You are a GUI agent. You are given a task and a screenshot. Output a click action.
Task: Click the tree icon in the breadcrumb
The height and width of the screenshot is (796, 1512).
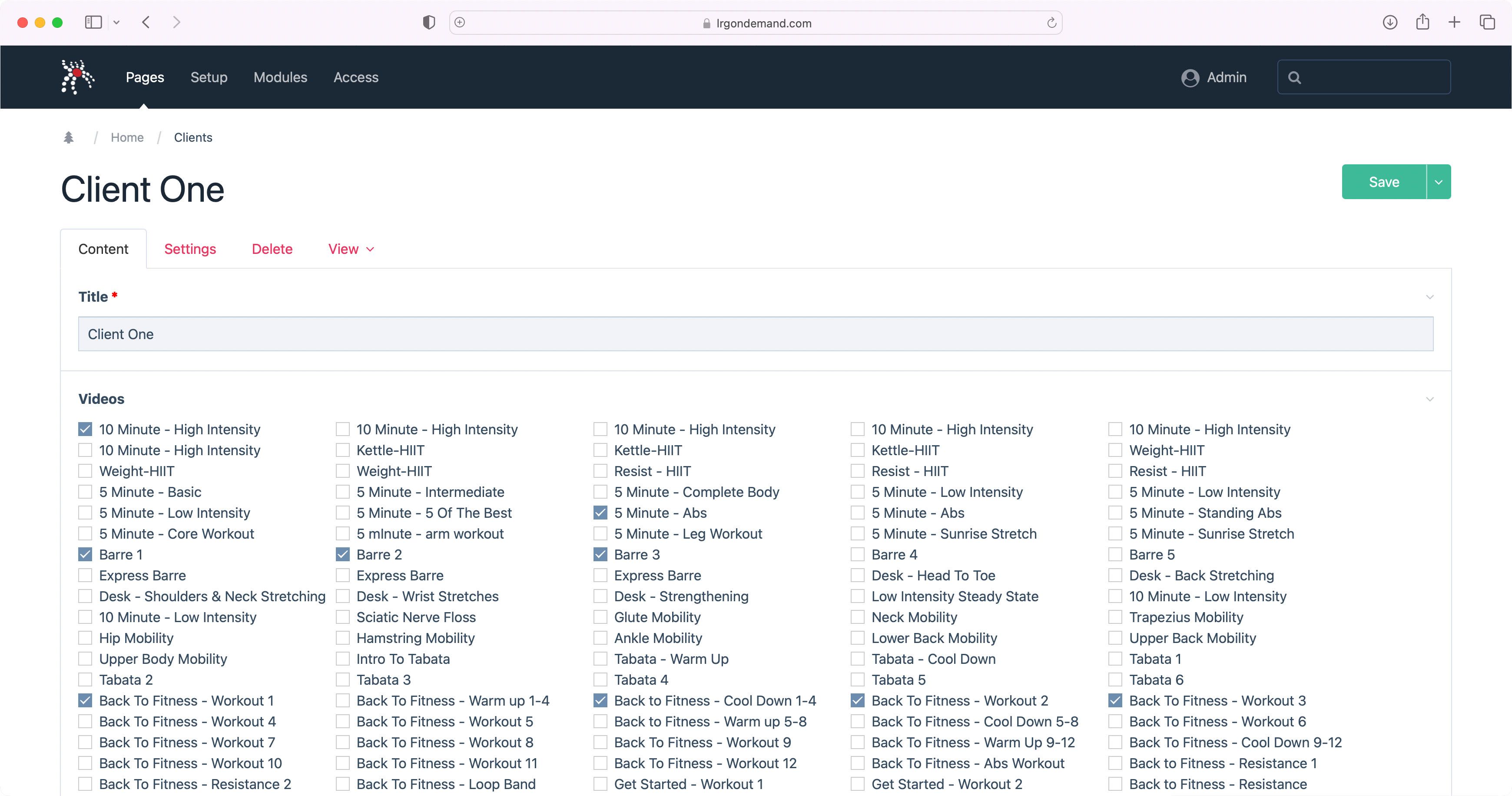coord(69,137)
